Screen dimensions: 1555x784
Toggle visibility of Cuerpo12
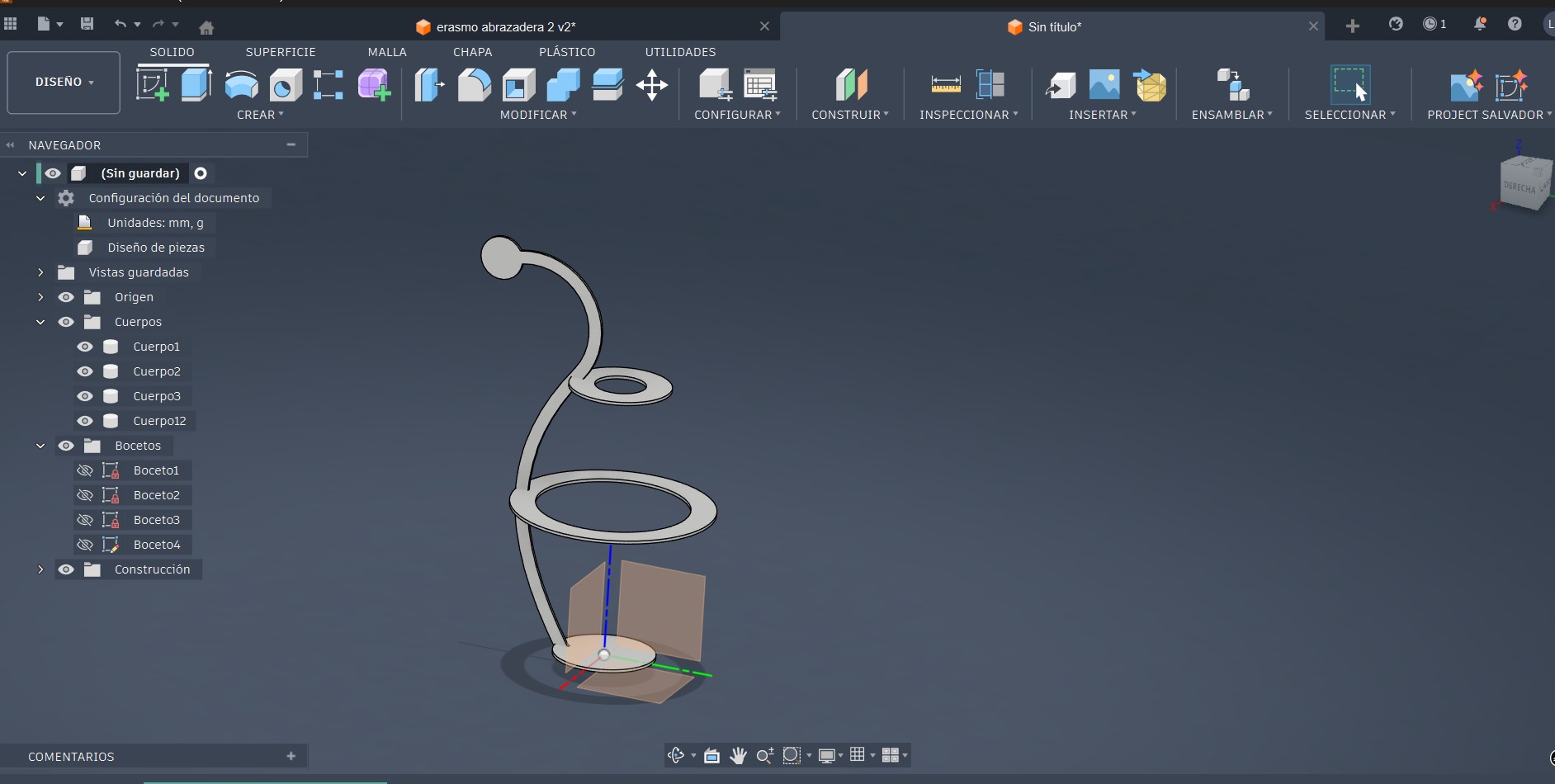pos(85,421)
